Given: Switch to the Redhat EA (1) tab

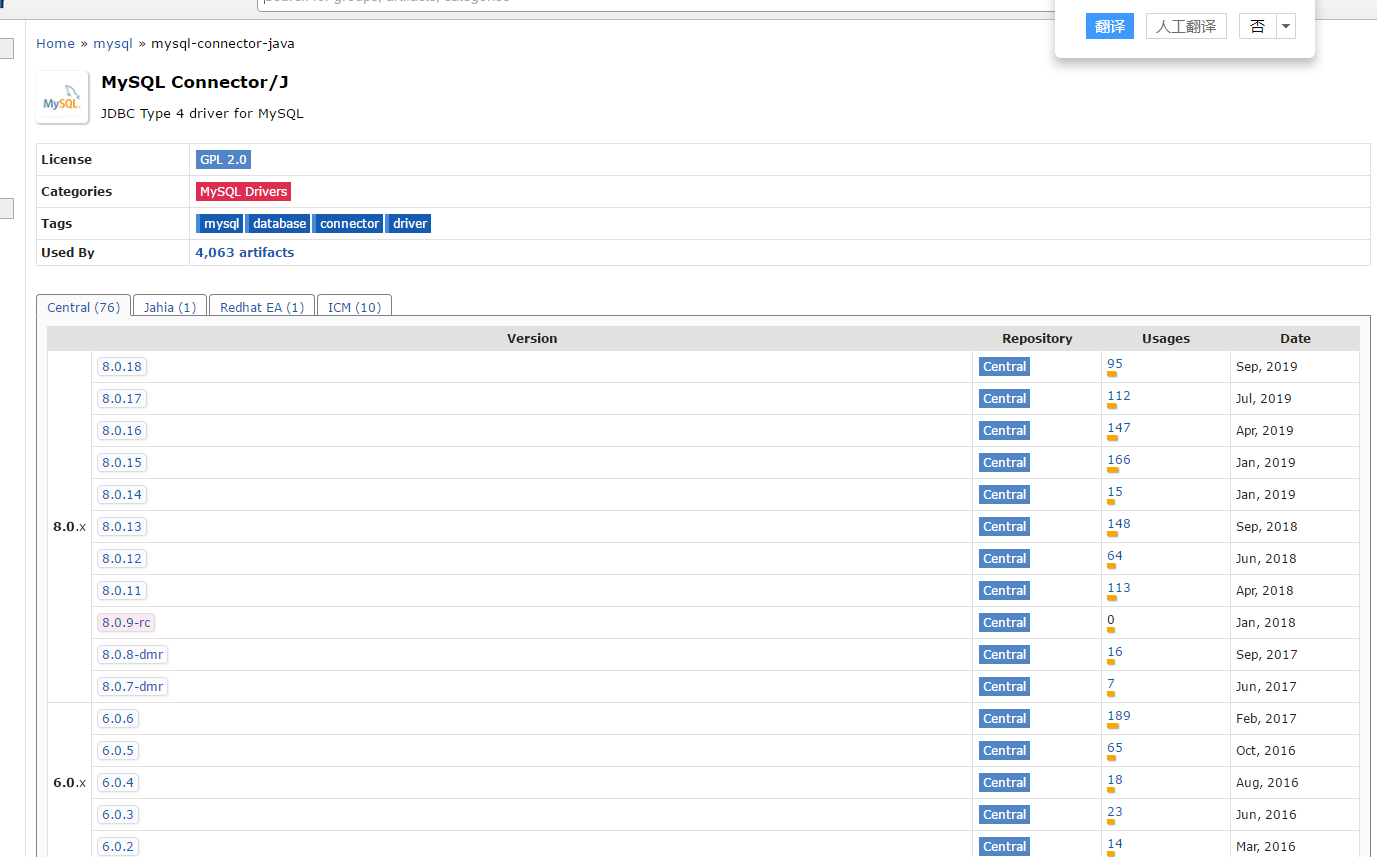Looking at the screenshot, I should 262,307.
